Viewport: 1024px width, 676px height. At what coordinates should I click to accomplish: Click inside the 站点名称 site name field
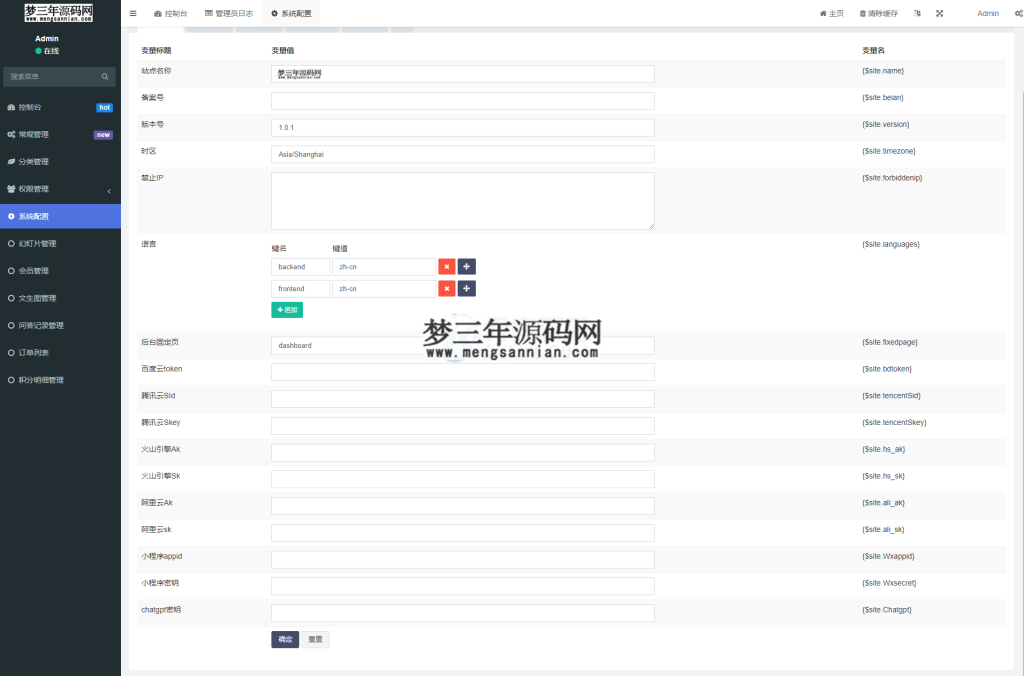point(460,73)
